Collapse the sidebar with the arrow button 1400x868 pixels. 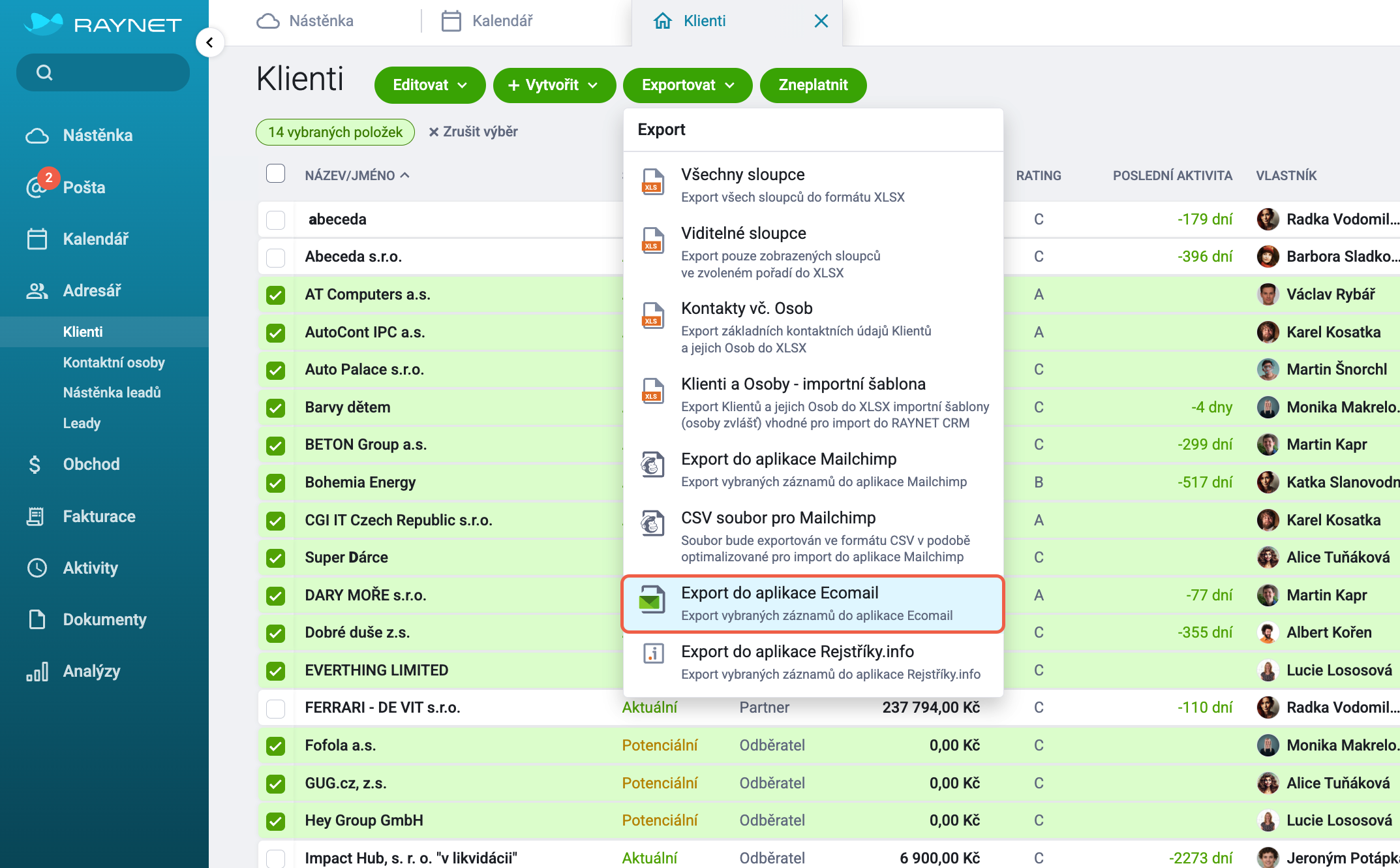209,42
